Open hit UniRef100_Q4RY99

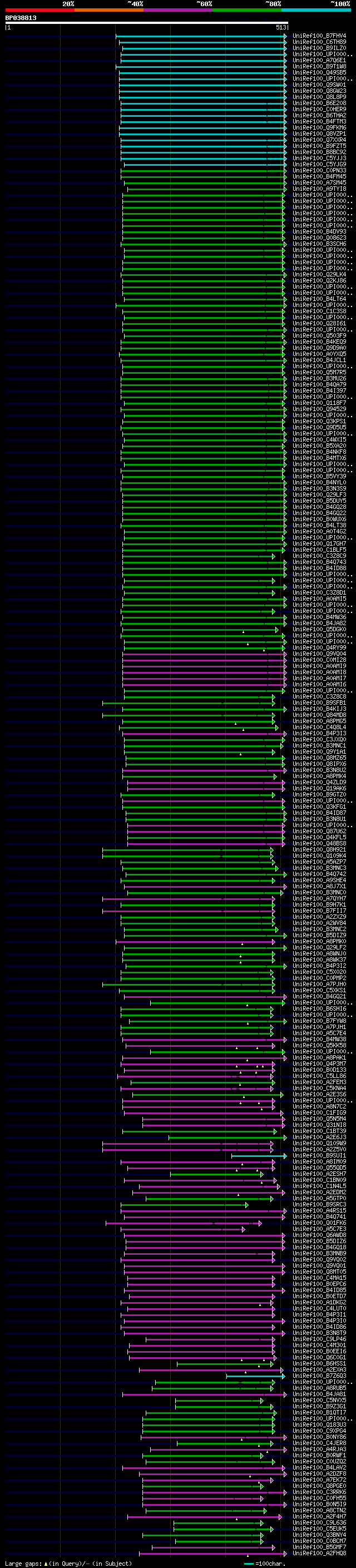point(319,647)
